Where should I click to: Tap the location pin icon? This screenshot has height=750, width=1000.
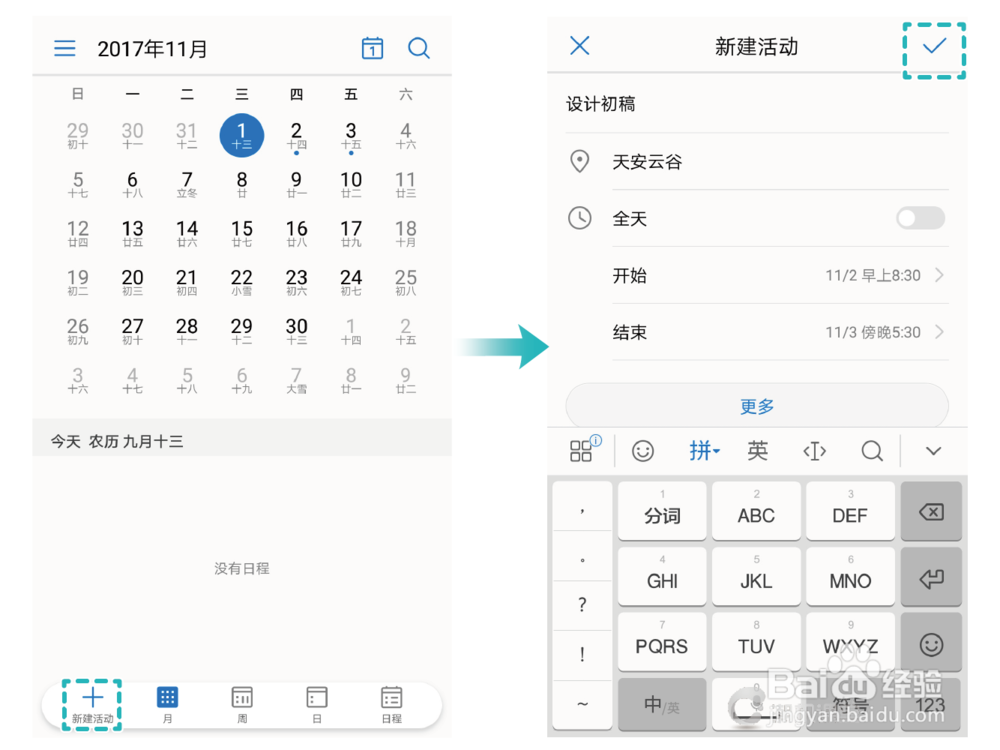pos(581,161)
